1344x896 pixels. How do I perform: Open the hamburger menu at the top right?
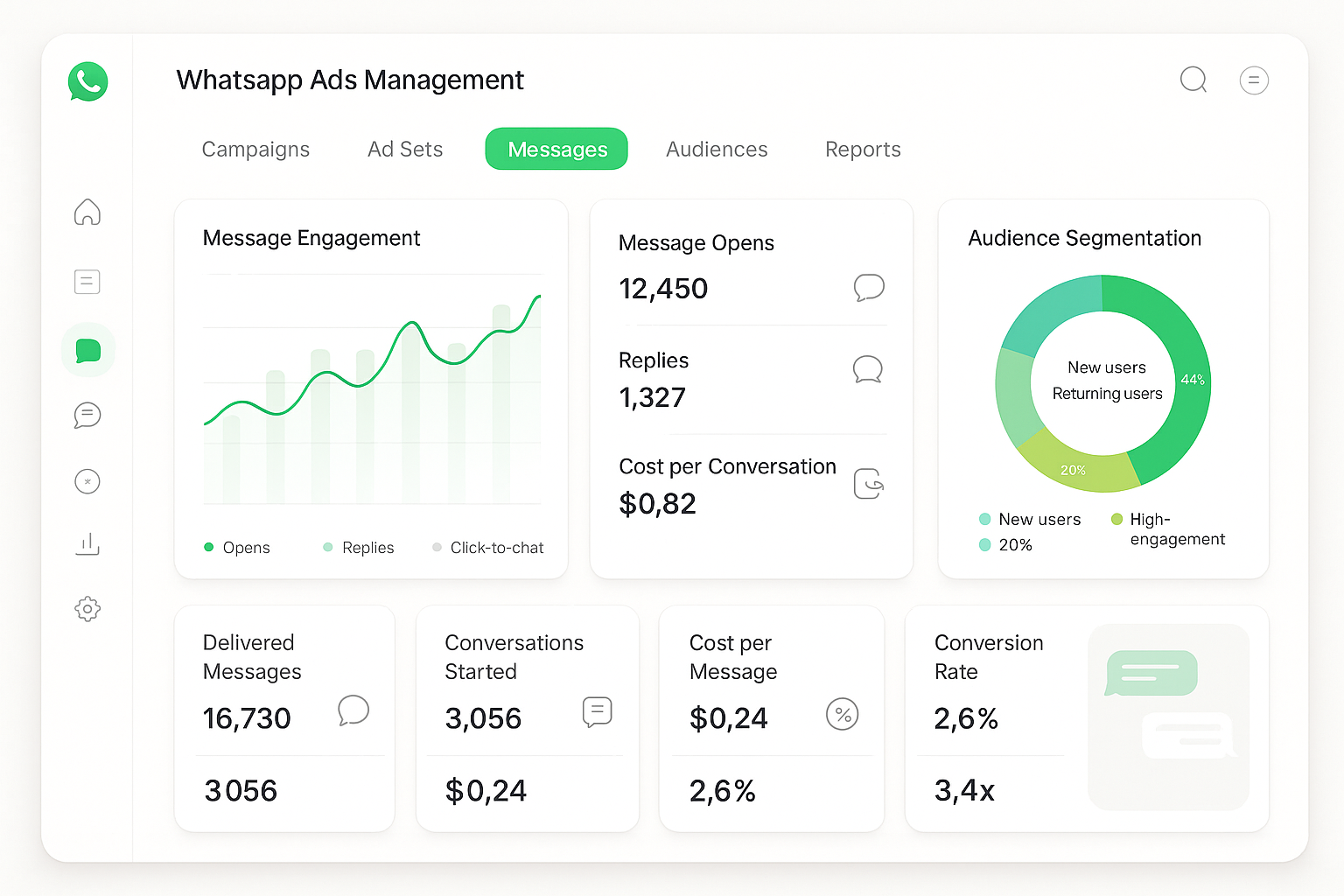click(1254, 80)
